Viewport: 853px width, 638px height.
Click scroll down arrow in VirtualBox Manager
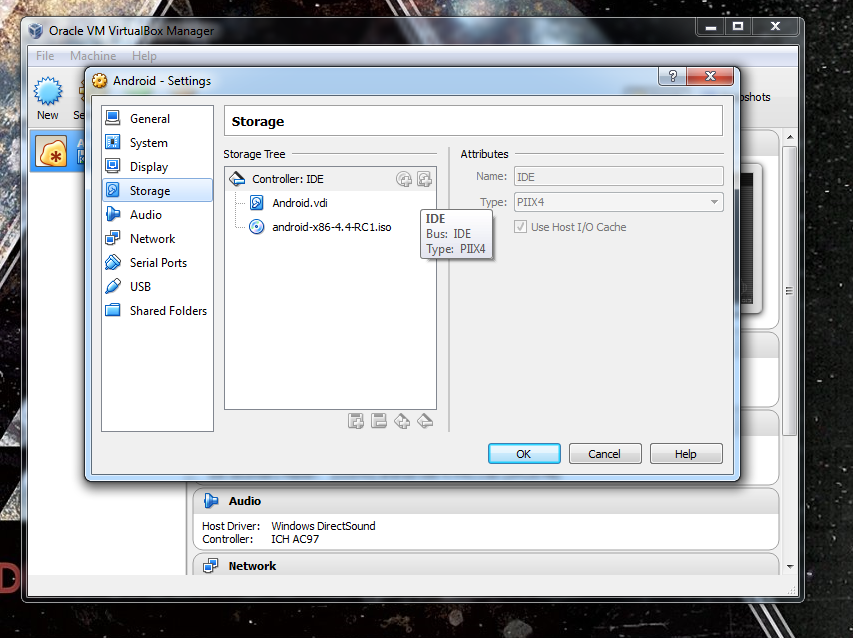(790, 566)
